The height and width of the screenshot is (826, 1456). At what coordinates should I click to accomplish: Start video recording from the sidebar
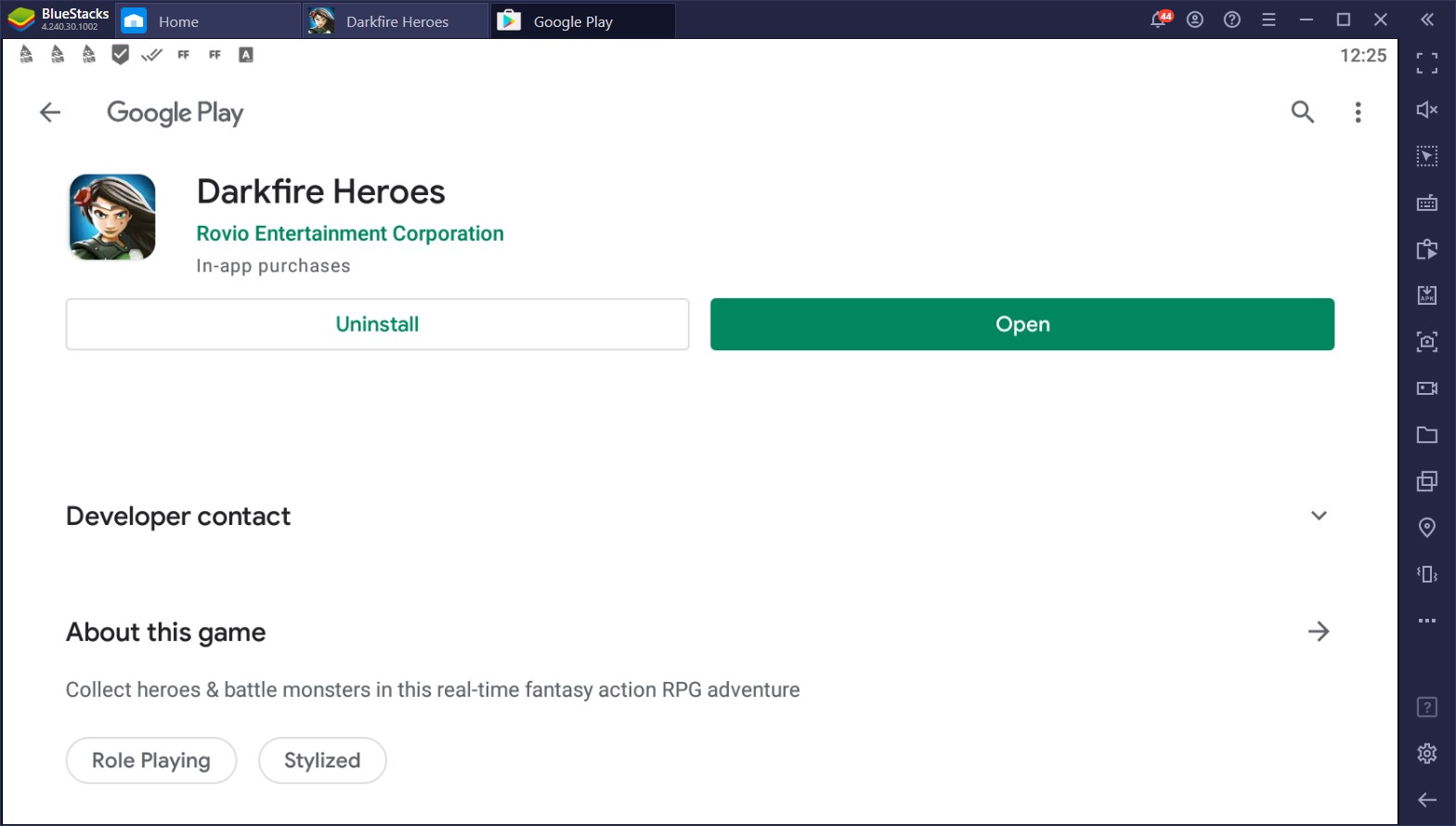pyautogui.click(x=1427, y=388)
